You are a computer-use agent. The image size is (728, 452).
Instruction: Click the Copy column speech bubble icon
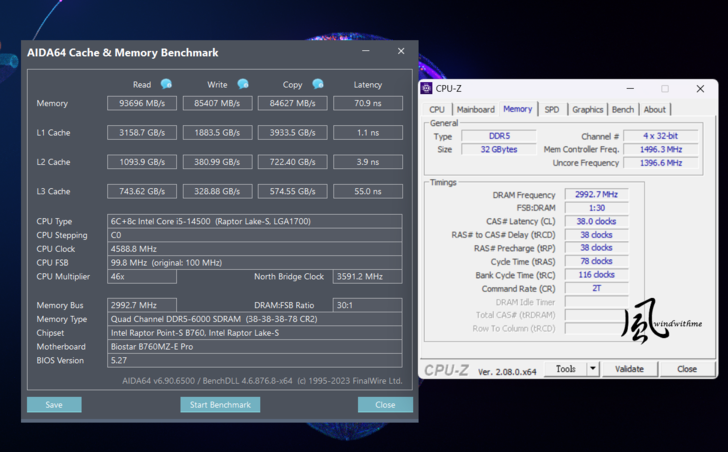pyautogui.click(x=317, y=85)
